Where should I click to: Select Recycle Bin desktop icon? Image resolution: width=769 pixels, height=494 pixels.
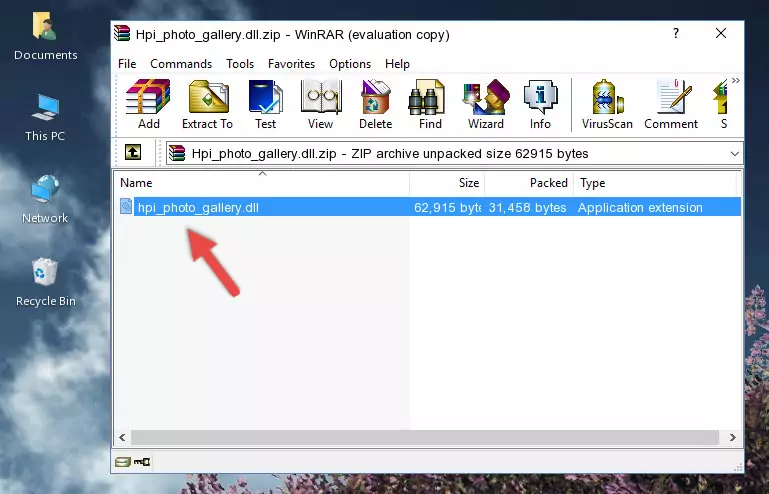point(46,283)
